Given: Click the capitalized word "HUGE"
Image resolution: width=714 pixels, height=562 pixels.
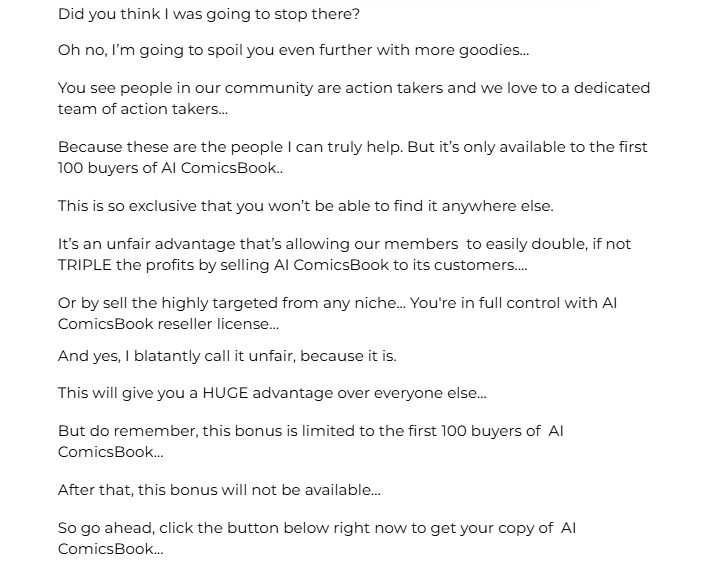Looking at the screenshot, I should coord(224,393).
